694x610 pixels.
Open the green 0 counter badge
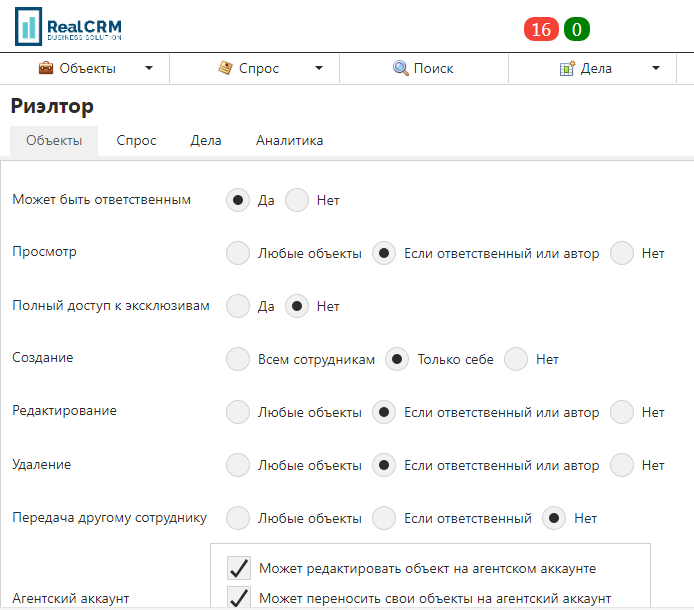point(577,29)
